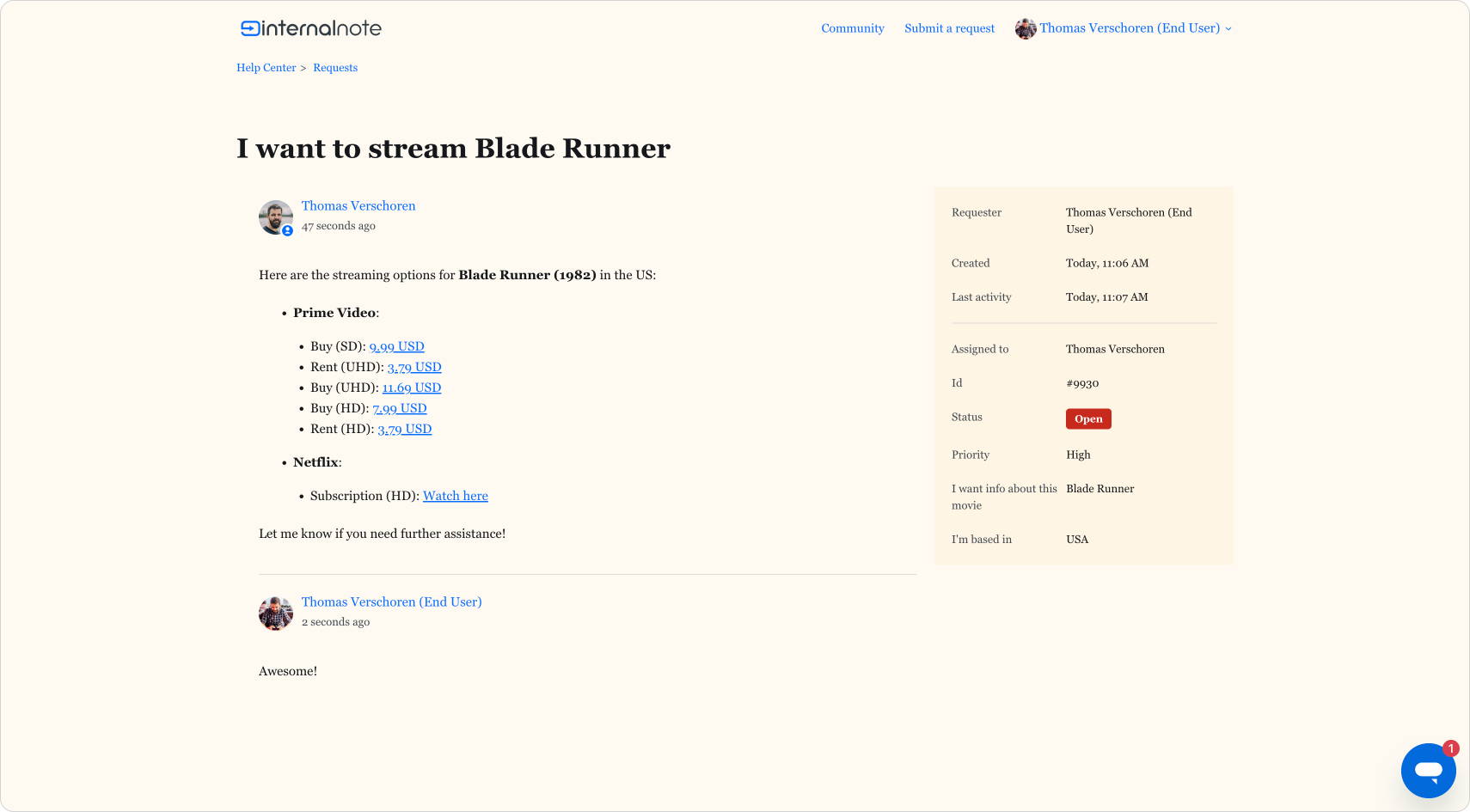
Task: Navigate to Help Center breadcrumb
Action: click(266, 68)
